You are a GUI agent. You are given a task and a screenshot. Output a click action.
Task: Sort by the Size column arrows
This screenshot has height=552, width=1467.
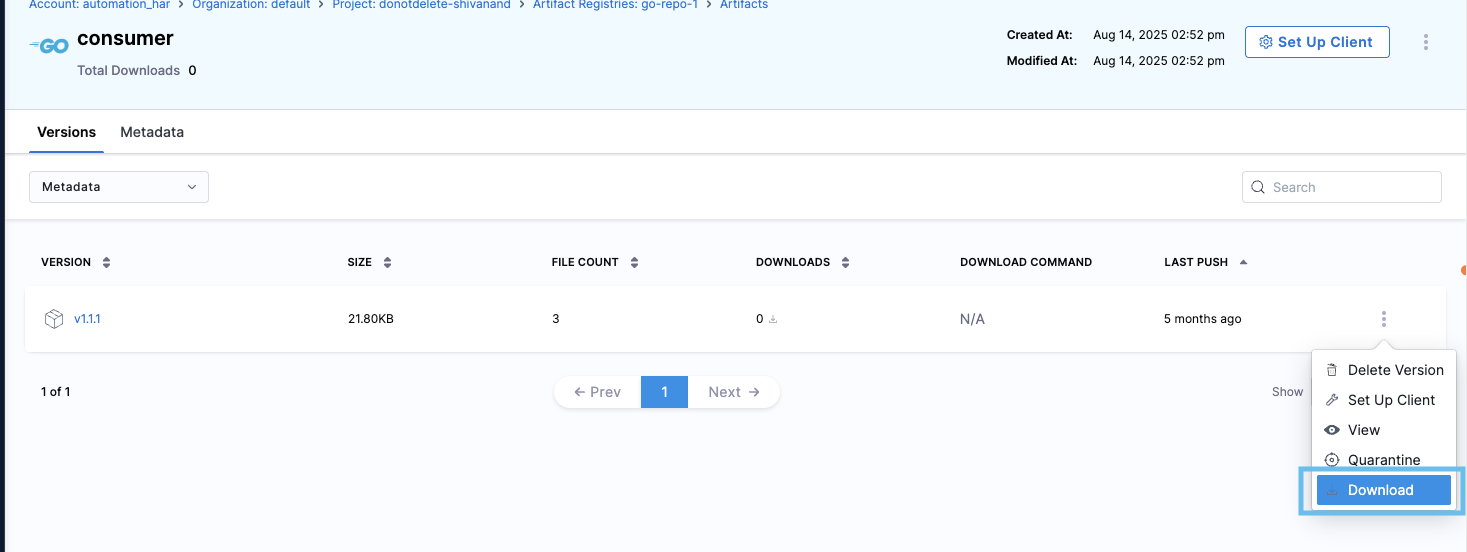tap(387, 263)
